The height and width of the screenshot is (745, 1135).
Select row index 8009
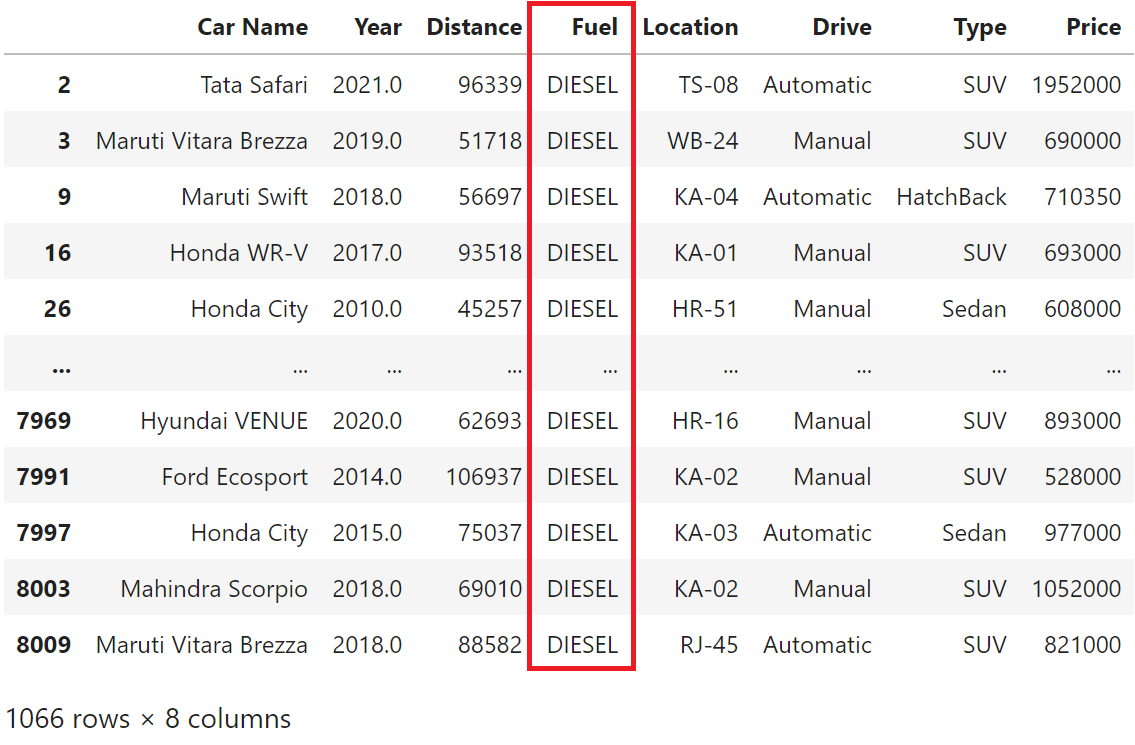[x=44, y=645]
